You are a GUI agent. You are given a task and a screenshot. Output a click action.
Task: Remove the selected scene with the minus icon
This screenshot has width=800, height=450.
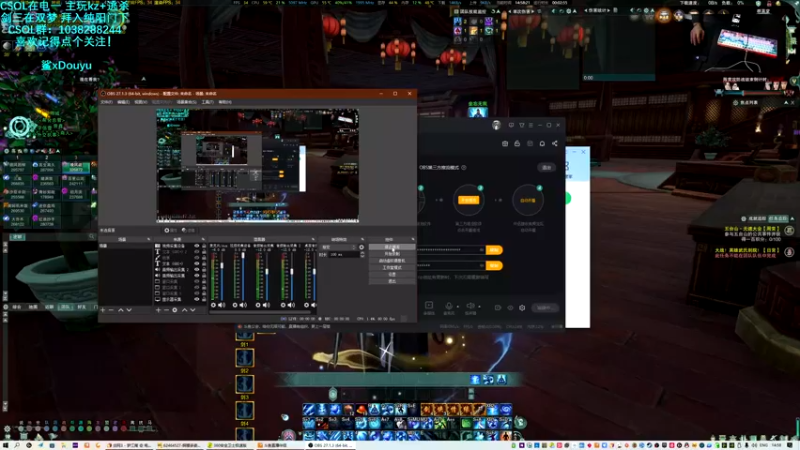pos(111,310)
